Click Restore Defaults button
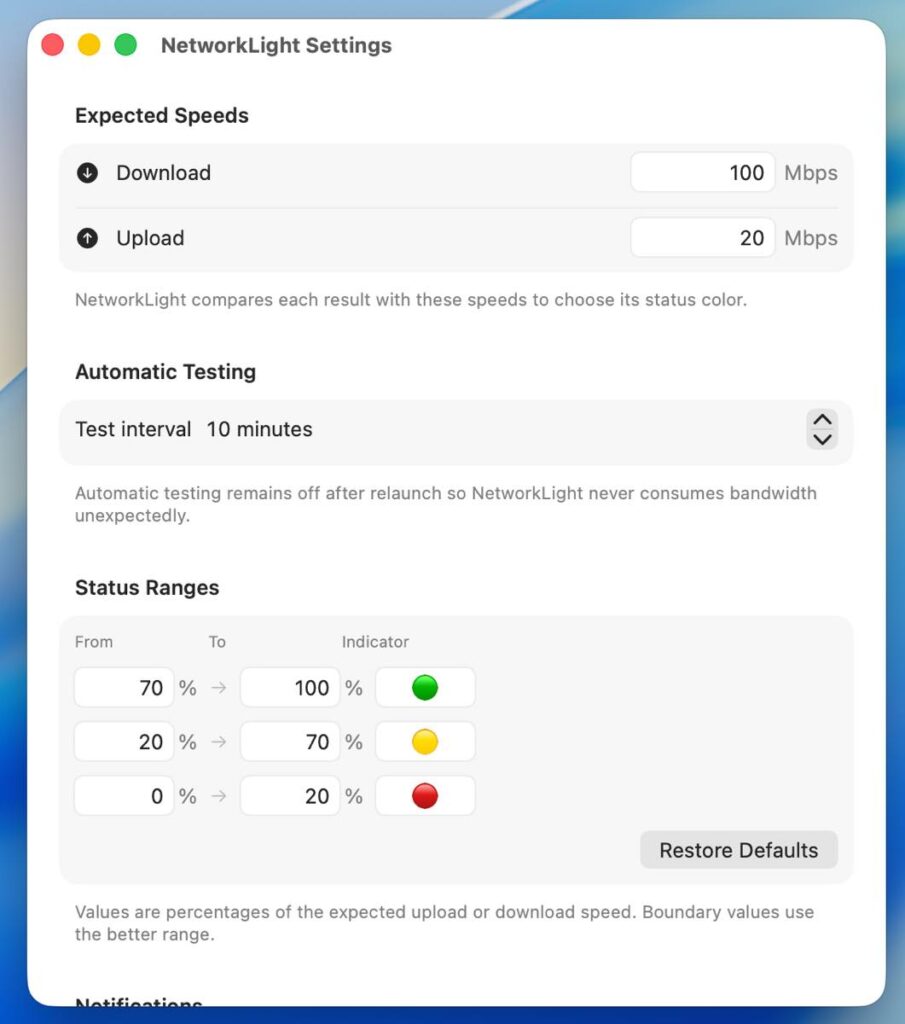This screenshot has width=905, height=1024. pyautogui.click(x=738, y=850)
